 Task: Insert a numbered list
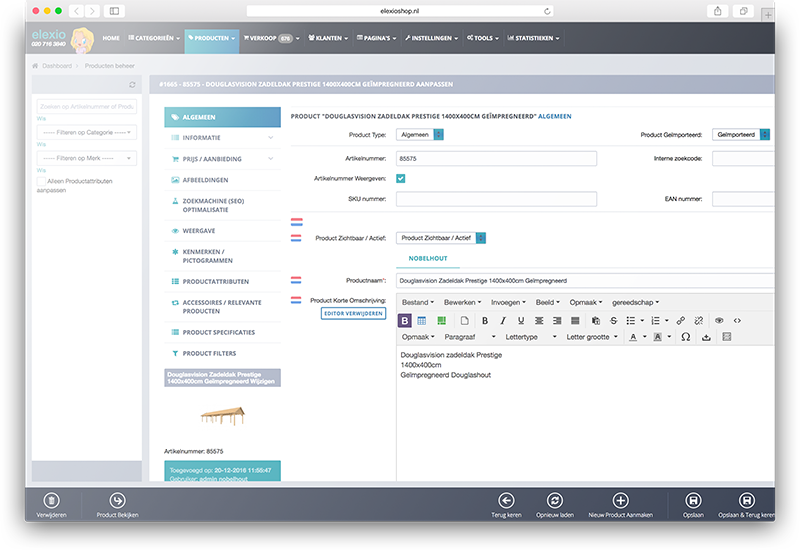click(655, 320)
